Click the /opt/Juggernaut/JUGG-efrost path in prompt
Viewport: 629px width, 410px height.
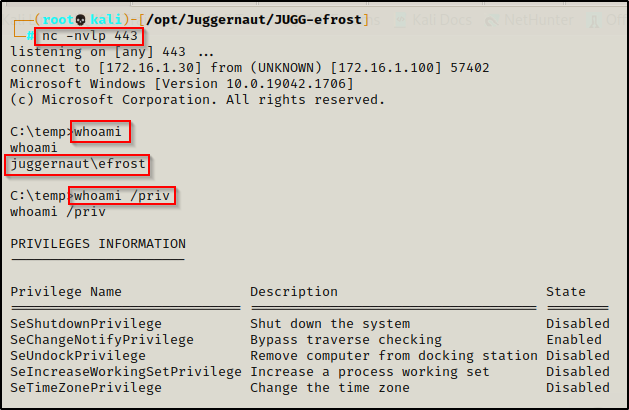254,19
